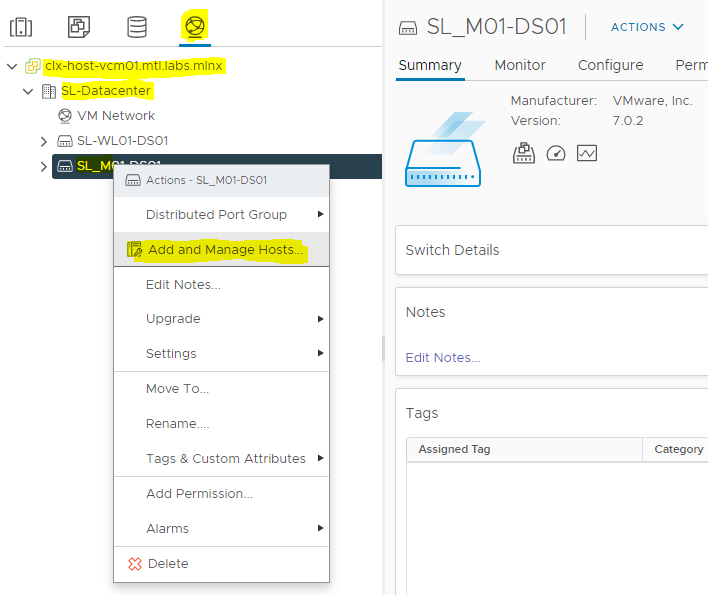Click the datacenter icon next to SL-Datacenter
The width and height of the screenshot is (708, 595).
click(x=49, y=91)
